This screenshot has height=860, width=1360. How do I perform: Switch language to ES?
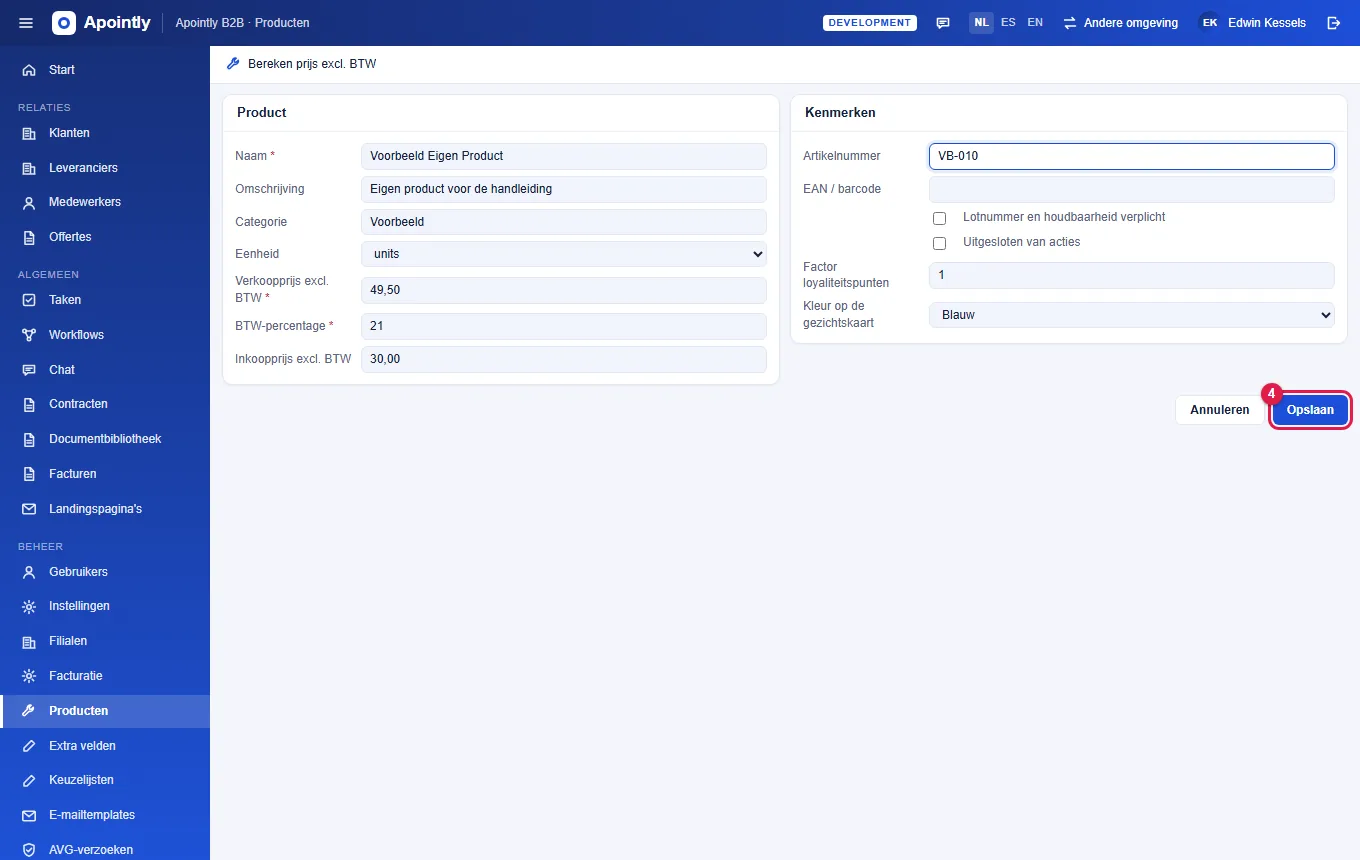(1008, 23)
